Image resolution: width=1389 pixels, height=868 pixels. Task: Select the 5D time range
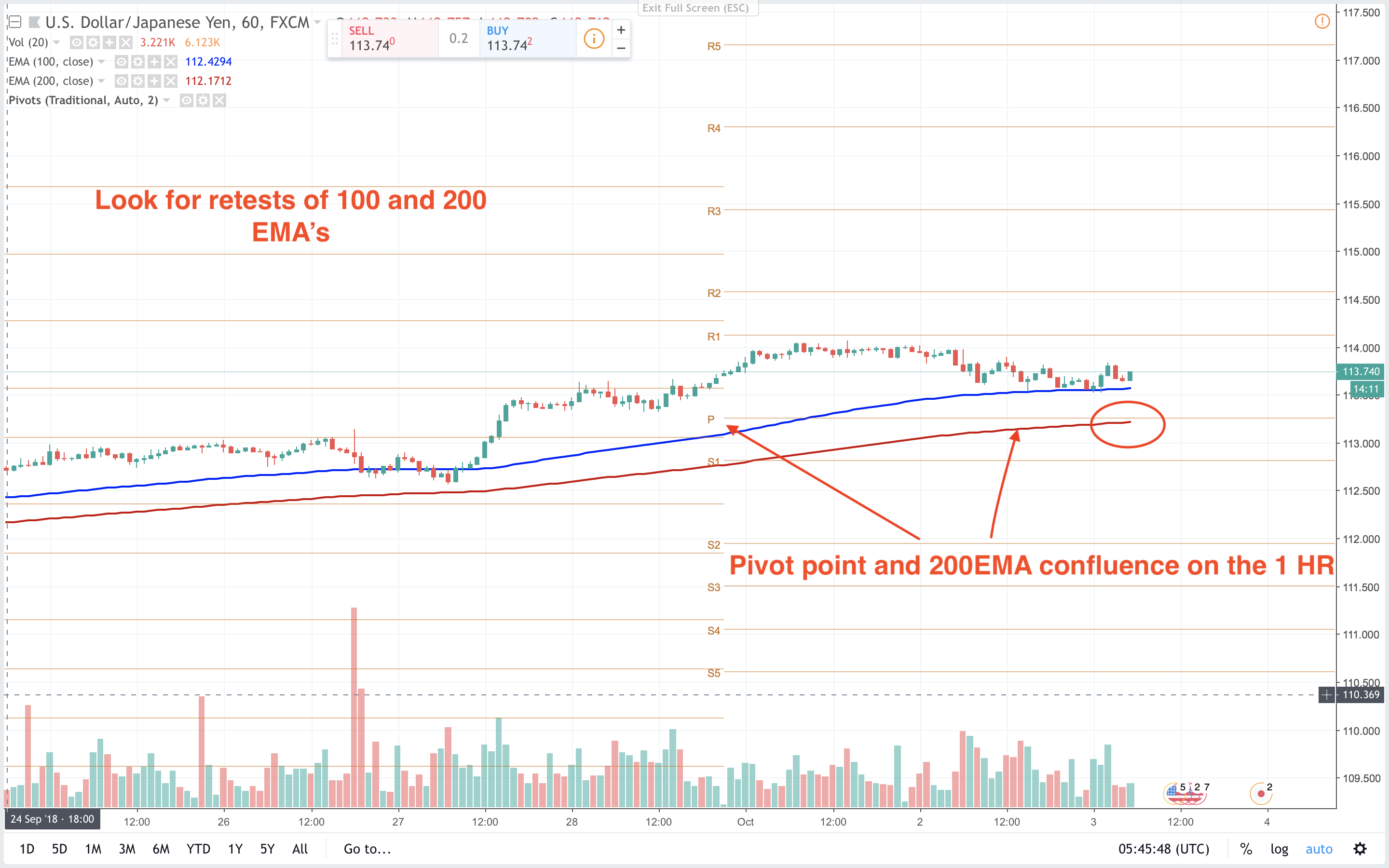click(x=60, y=849)
